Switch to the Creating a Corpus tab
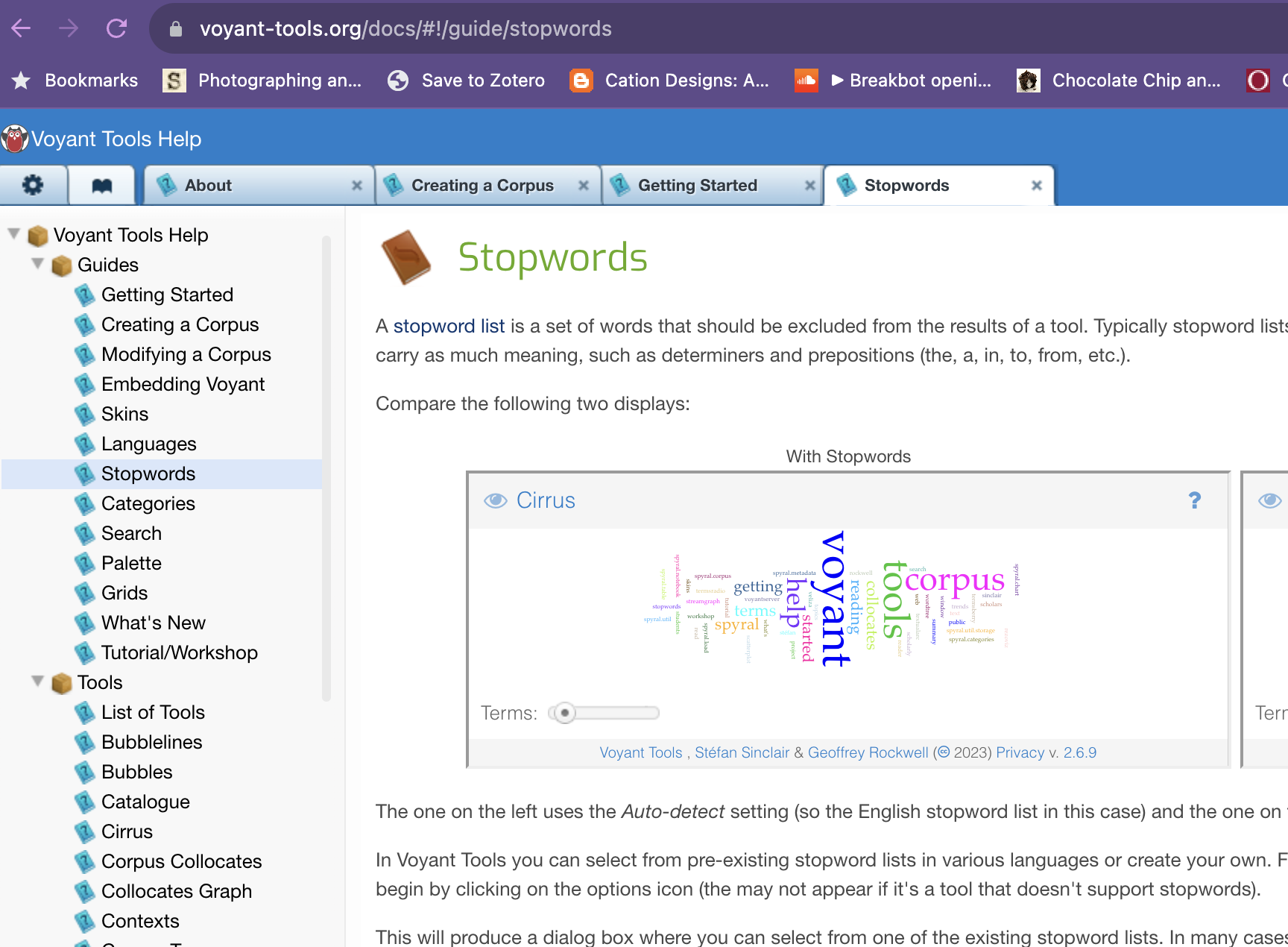 pyautogui.click(x=487, y=185)
